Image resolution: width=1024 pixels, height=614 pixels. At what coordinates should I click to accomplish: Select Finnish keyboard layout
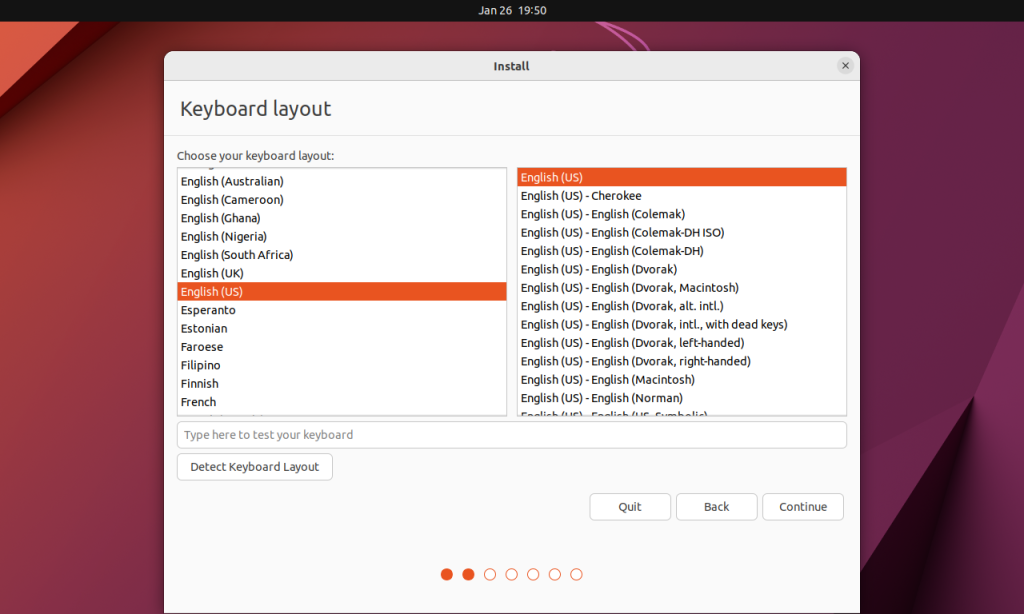199,383
